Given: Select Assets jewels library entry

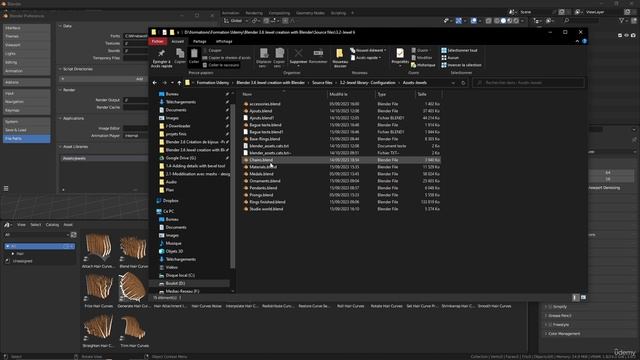Looking at the screenshot, I should coord(104,158).
